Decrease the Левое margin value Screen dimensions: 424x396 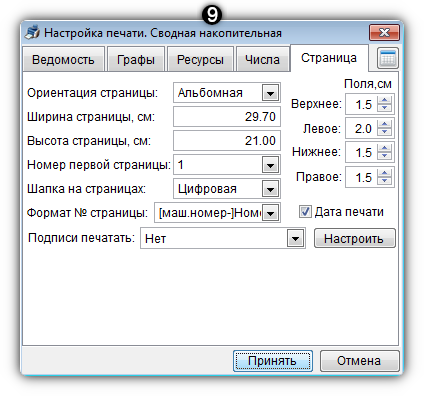coord(385,132)
